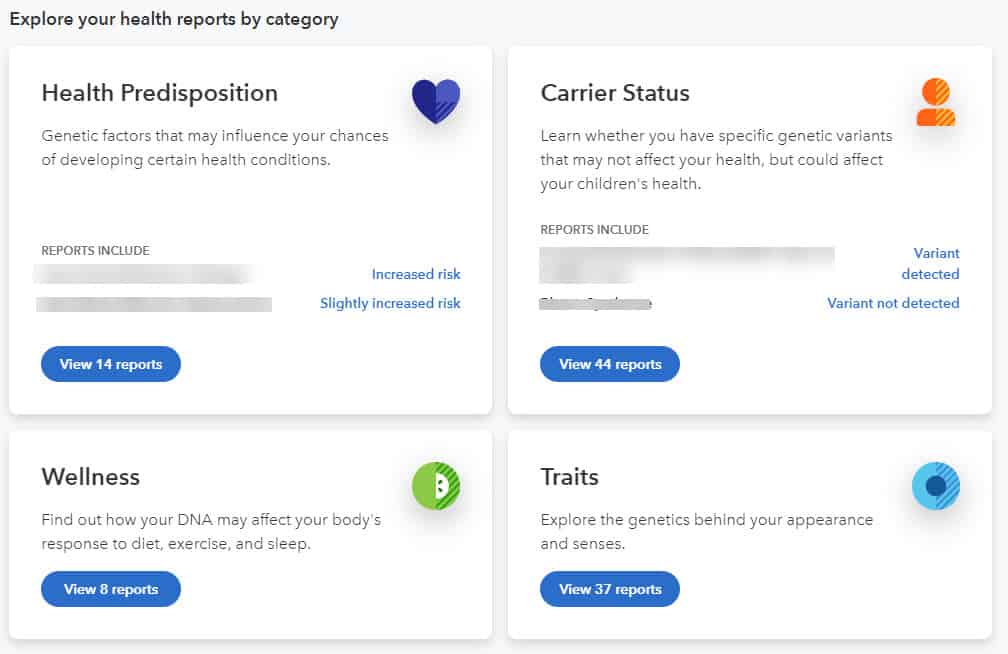
Task: Click the blue heart Health Predisposition icon
Action: (x=436, y=101)
